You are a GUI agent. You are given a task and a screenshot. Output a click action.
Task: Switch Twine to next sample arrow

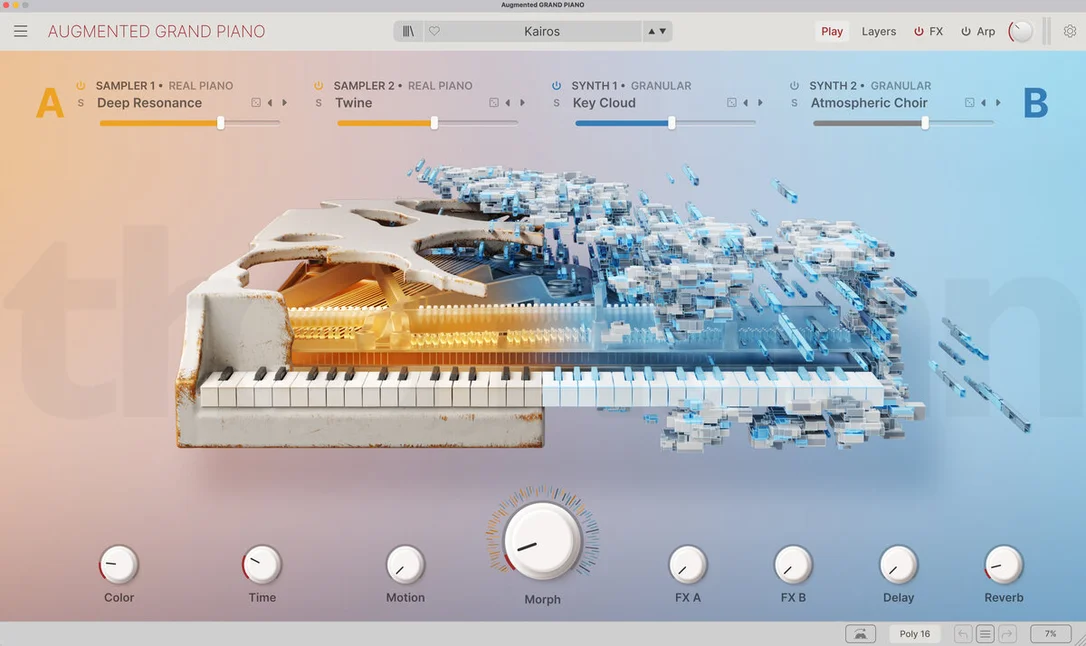(522, 102)
